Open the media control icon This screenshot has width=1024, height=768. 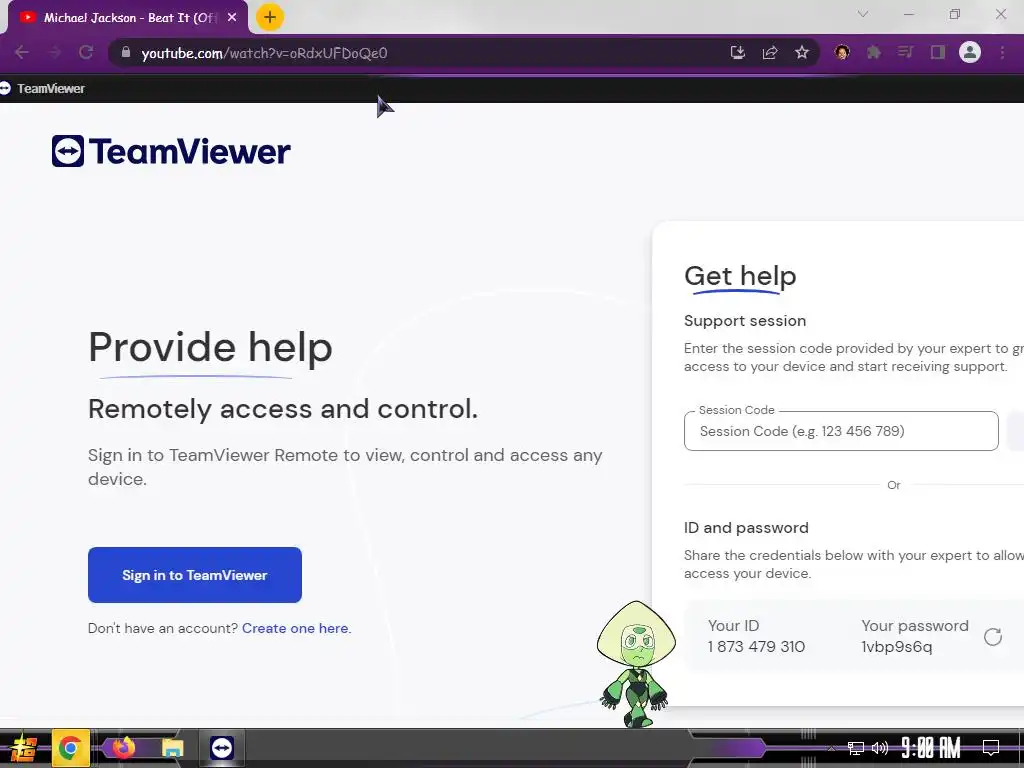[905, 52]
